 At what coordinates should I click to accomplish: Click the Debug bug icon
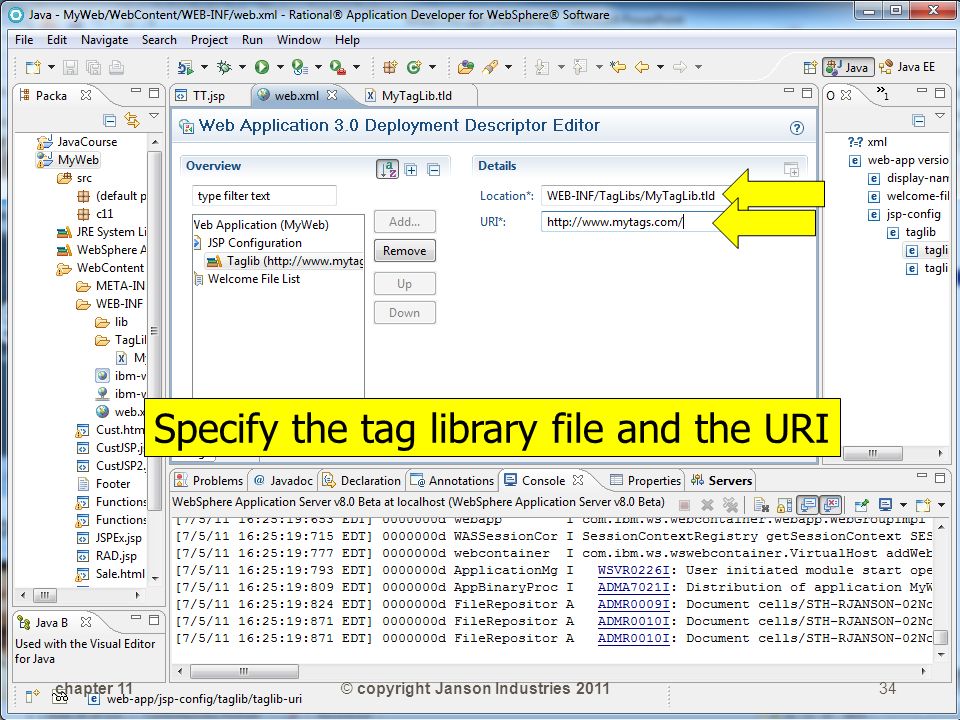point(224,67)
